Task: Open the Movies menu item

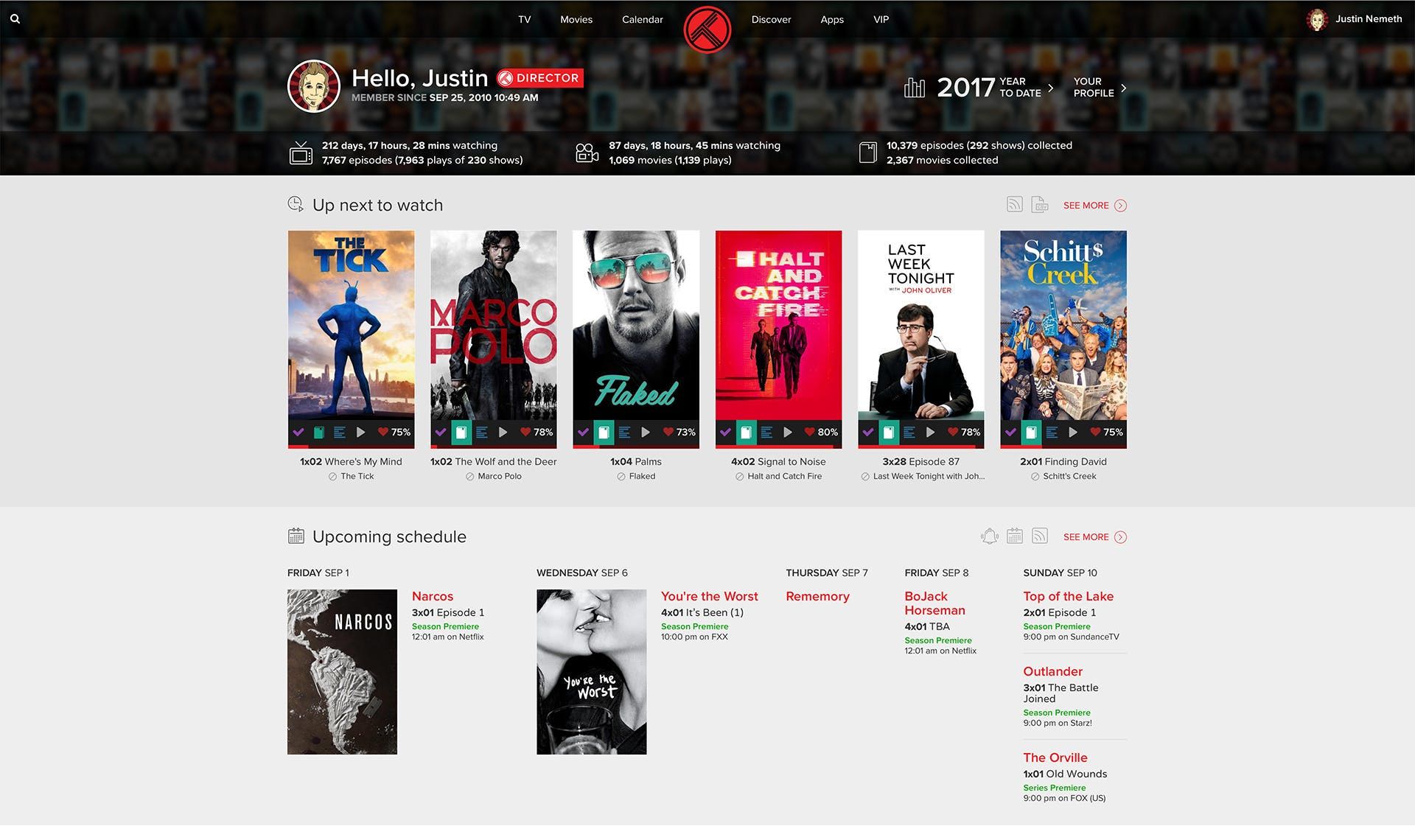Action: click(576, 19)
